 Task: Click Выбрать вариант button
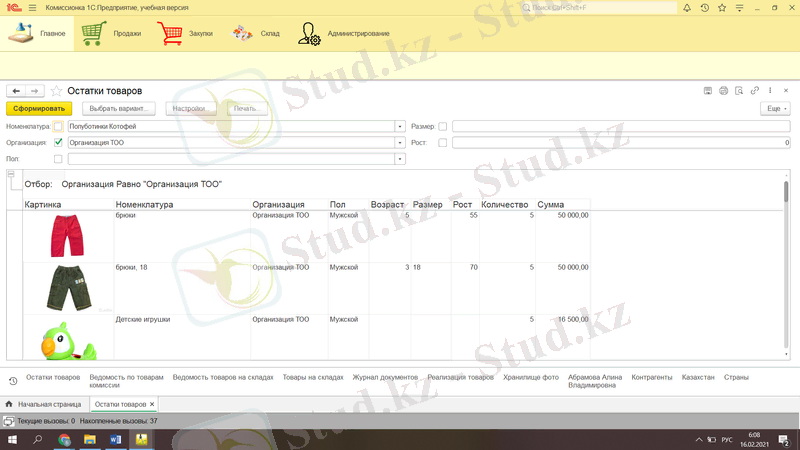(118, 109)
